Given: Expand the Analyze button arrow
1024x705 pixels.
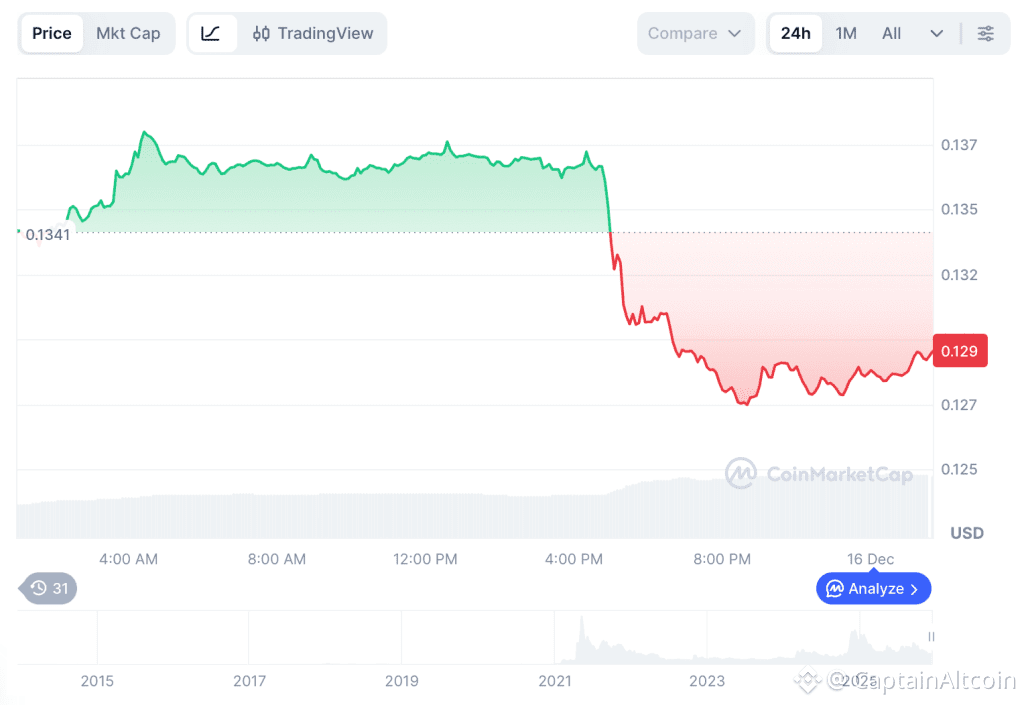Looking at the screenshot, I should (914, 589).
